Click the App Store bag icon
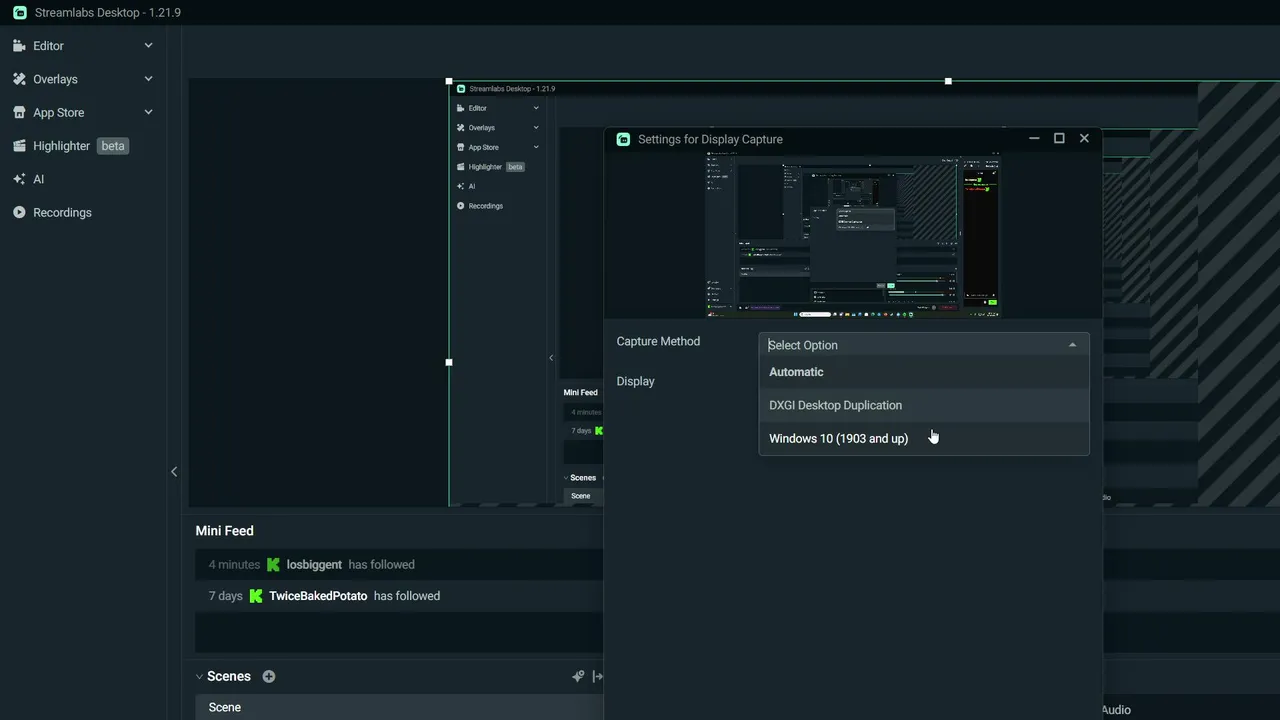1280x720 pixels. click(x=19, y=112)
